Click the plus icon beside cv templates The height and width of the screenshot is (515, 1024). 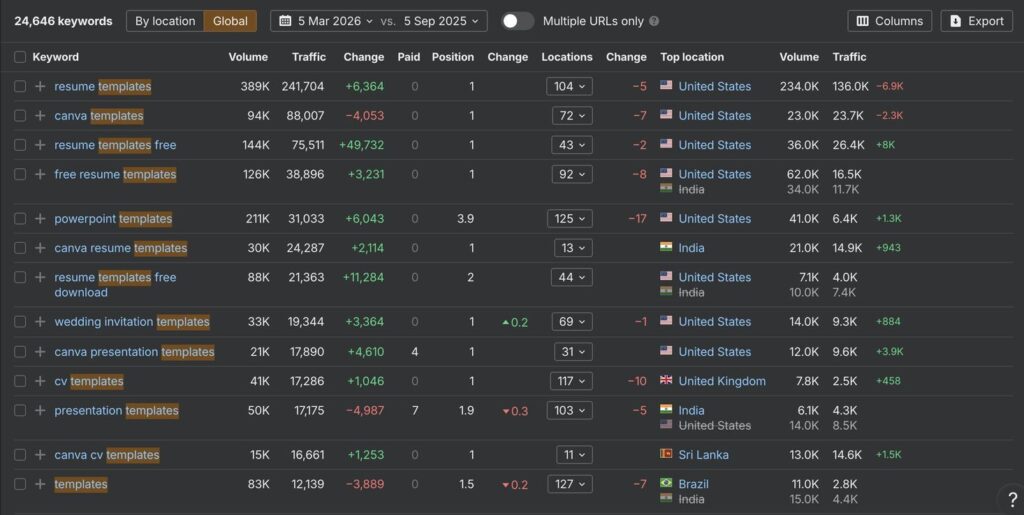click(x=40, y=381)
